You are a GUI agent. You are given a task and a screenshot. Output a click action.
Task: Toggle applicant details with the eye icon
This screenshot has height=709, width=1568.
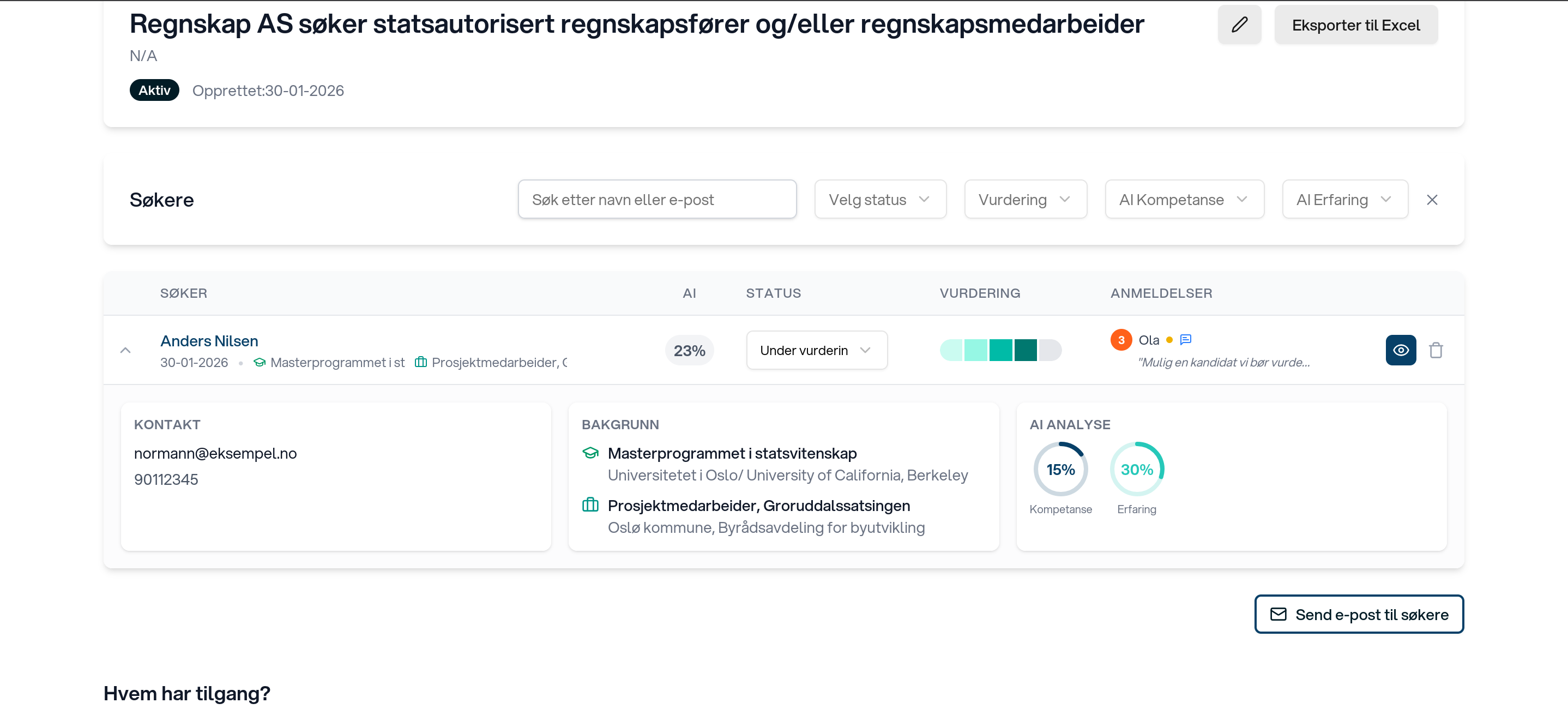(1401, 350)
